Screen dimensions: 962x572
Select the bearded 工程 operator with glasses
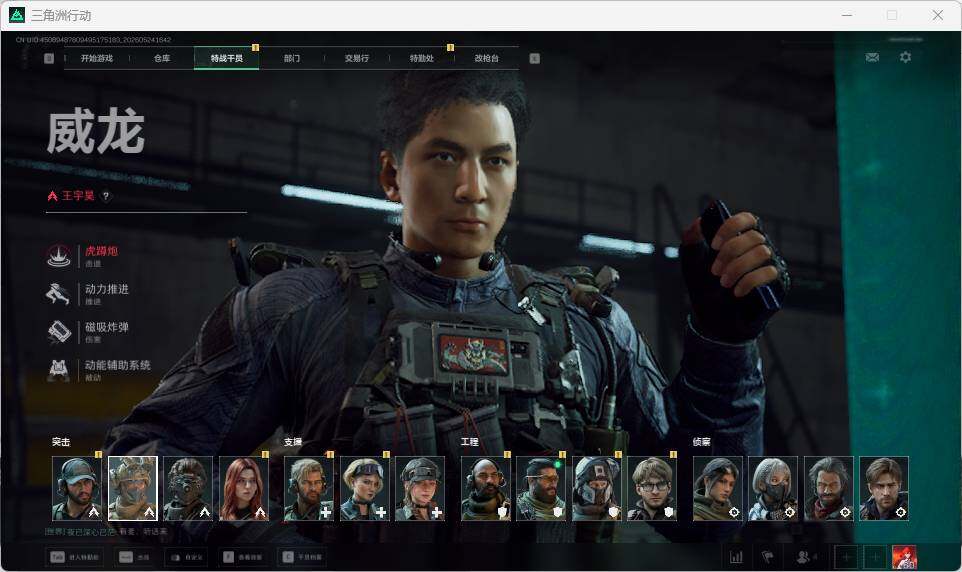point(541,489)
